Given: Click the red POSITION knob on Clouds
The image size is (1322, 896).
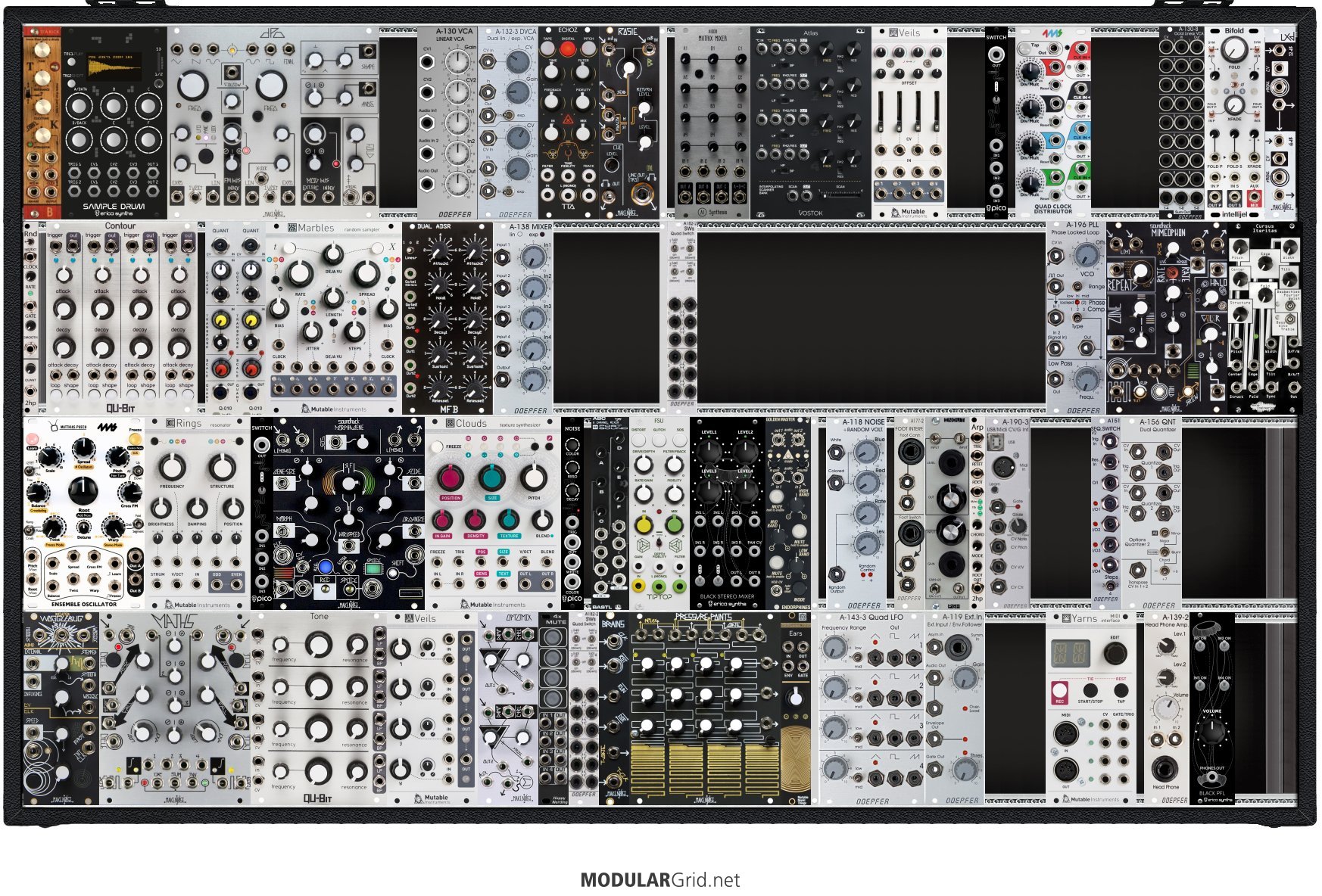Looking at the screenshot, I should [450, 478].
